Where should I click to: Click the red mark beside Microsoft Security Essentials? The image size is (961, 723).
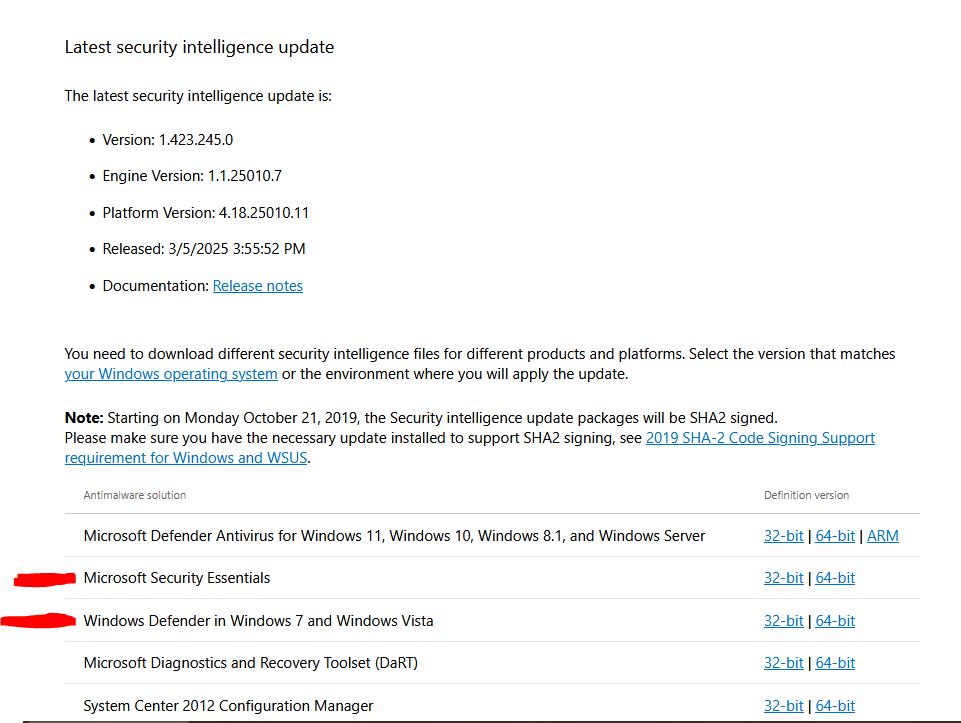coord(46,578)
